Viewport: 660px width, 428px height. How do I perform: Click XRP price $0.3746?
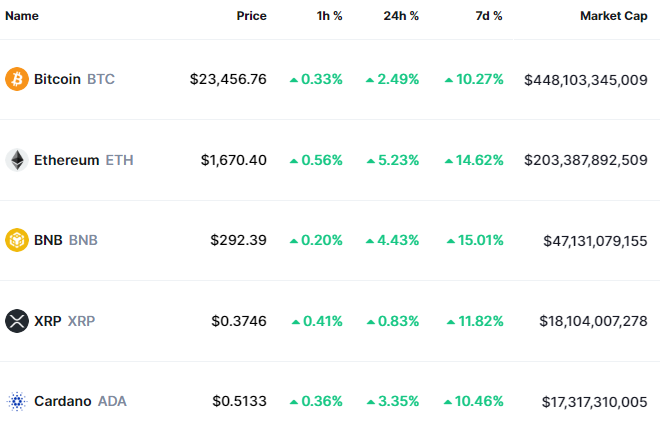(x=239, y=321)
